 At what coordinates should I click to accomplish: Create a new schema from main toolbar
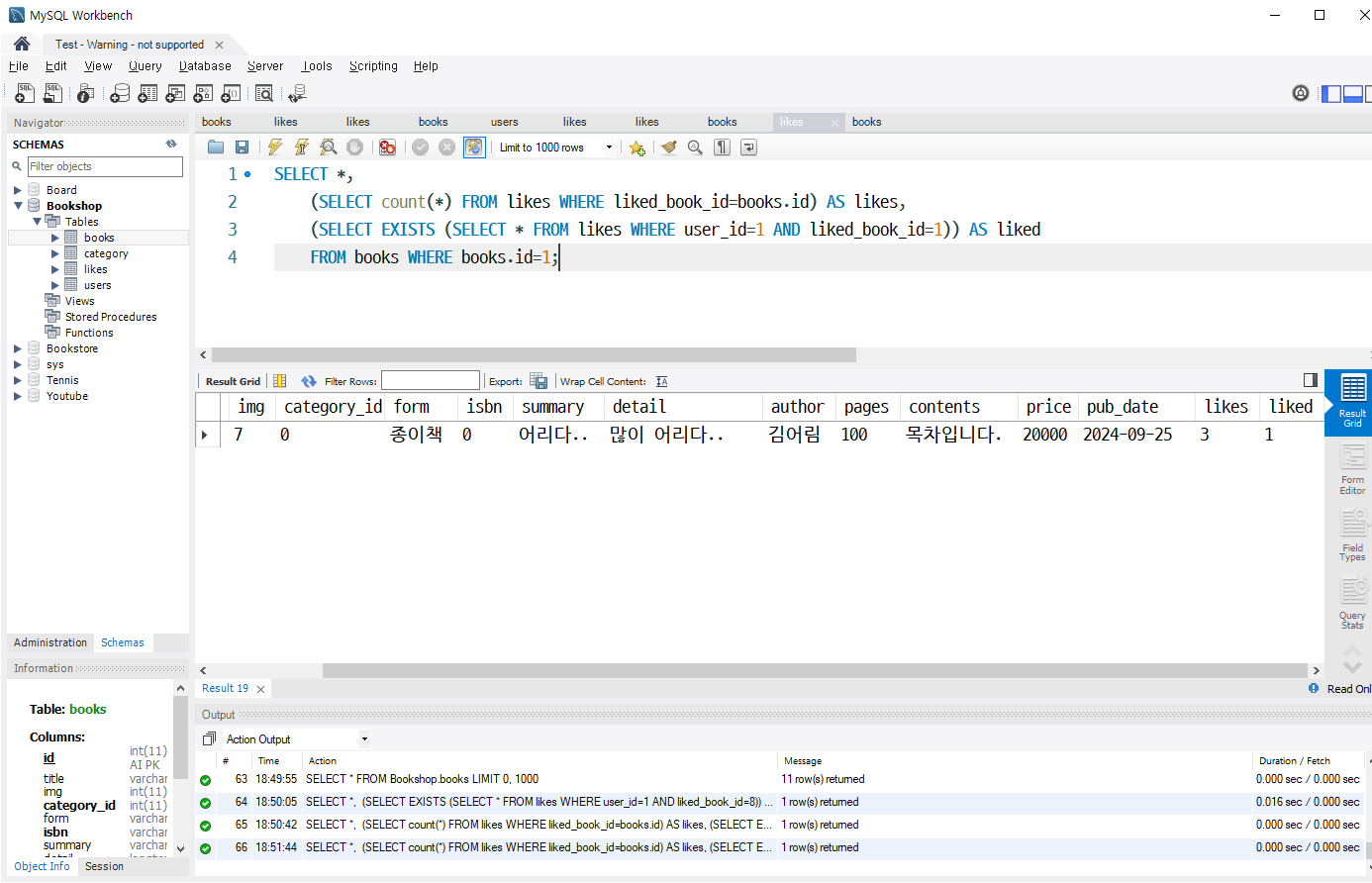coord(120,93)
